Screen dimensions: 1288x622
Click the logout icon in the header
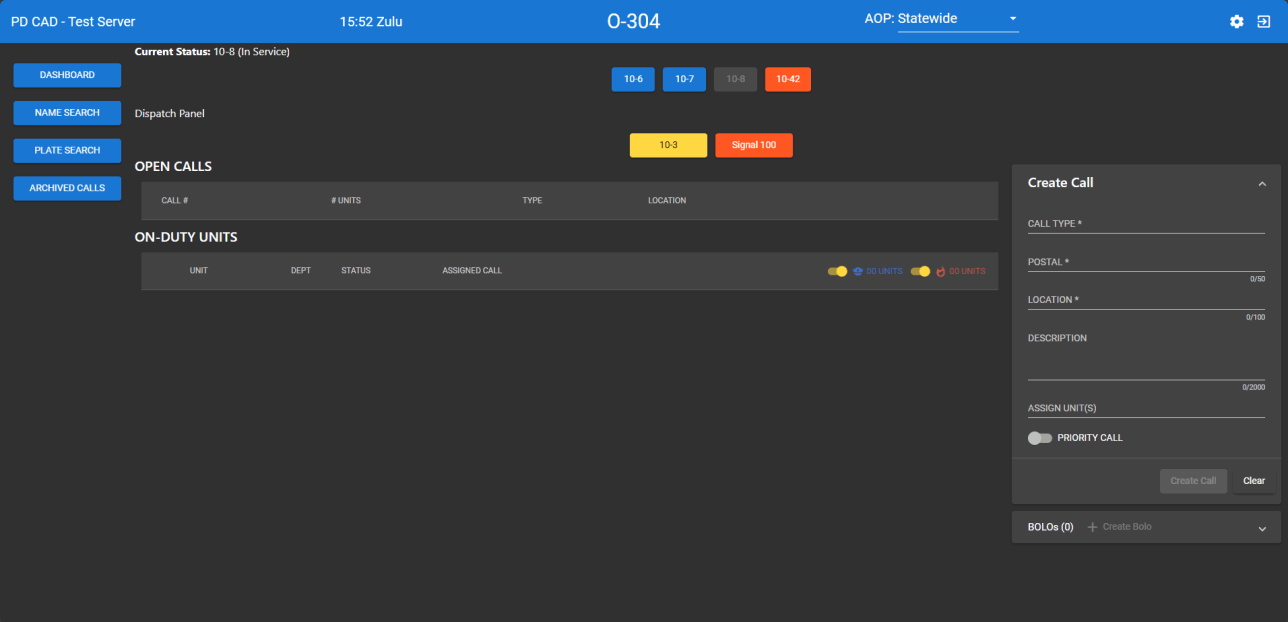point(1265,21)
